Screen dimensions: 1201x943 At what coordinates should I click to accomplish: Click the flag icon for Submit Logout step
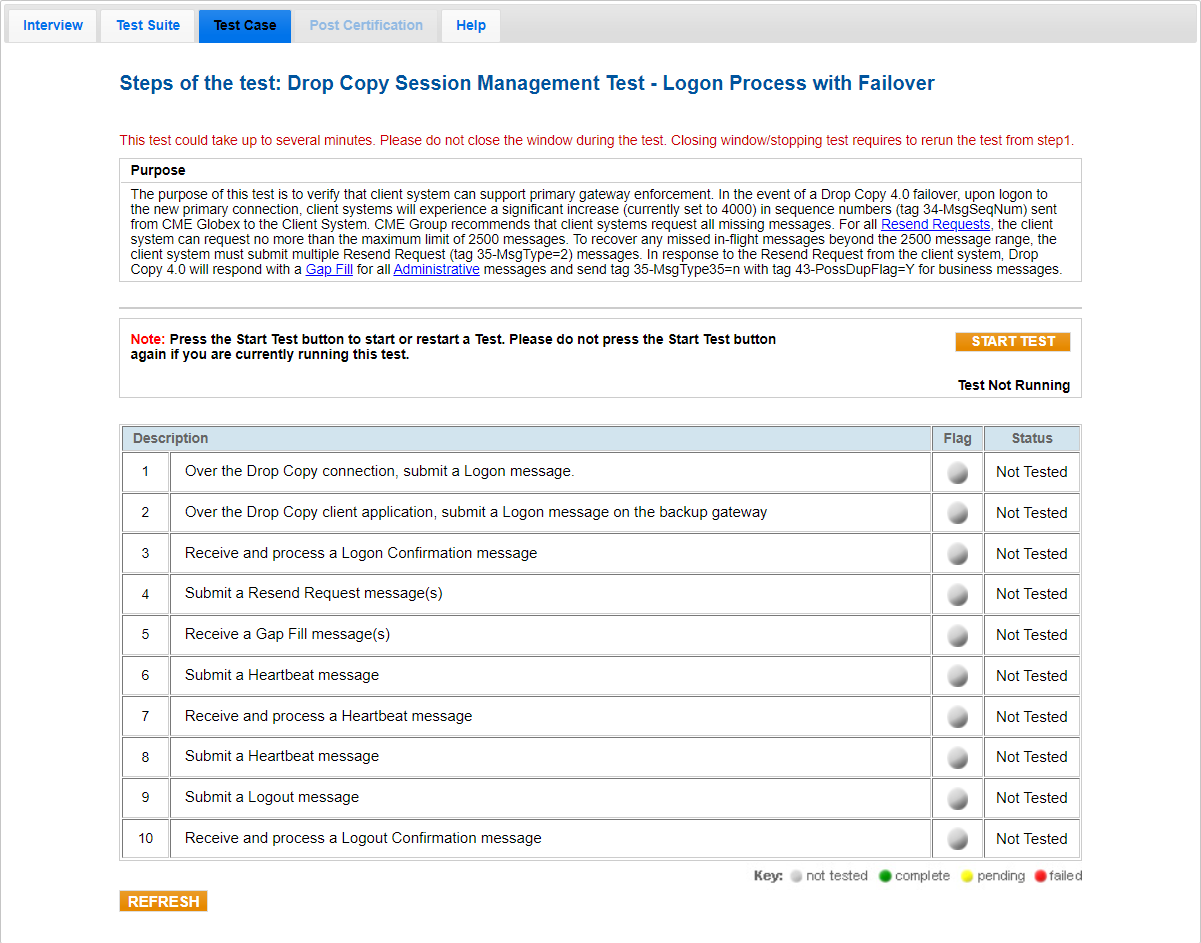tap(957, 798)
